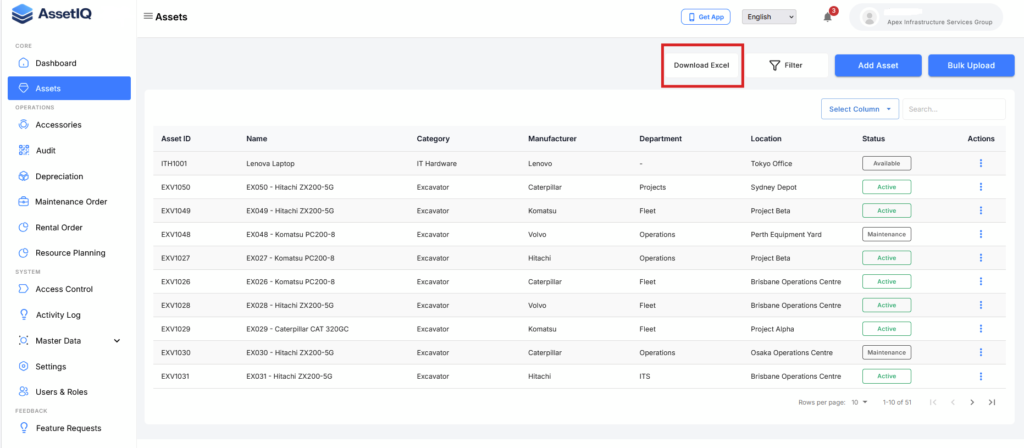Click the Access Control tag icon
Screen dimensions: 1024x448
[x=24, y=289]
